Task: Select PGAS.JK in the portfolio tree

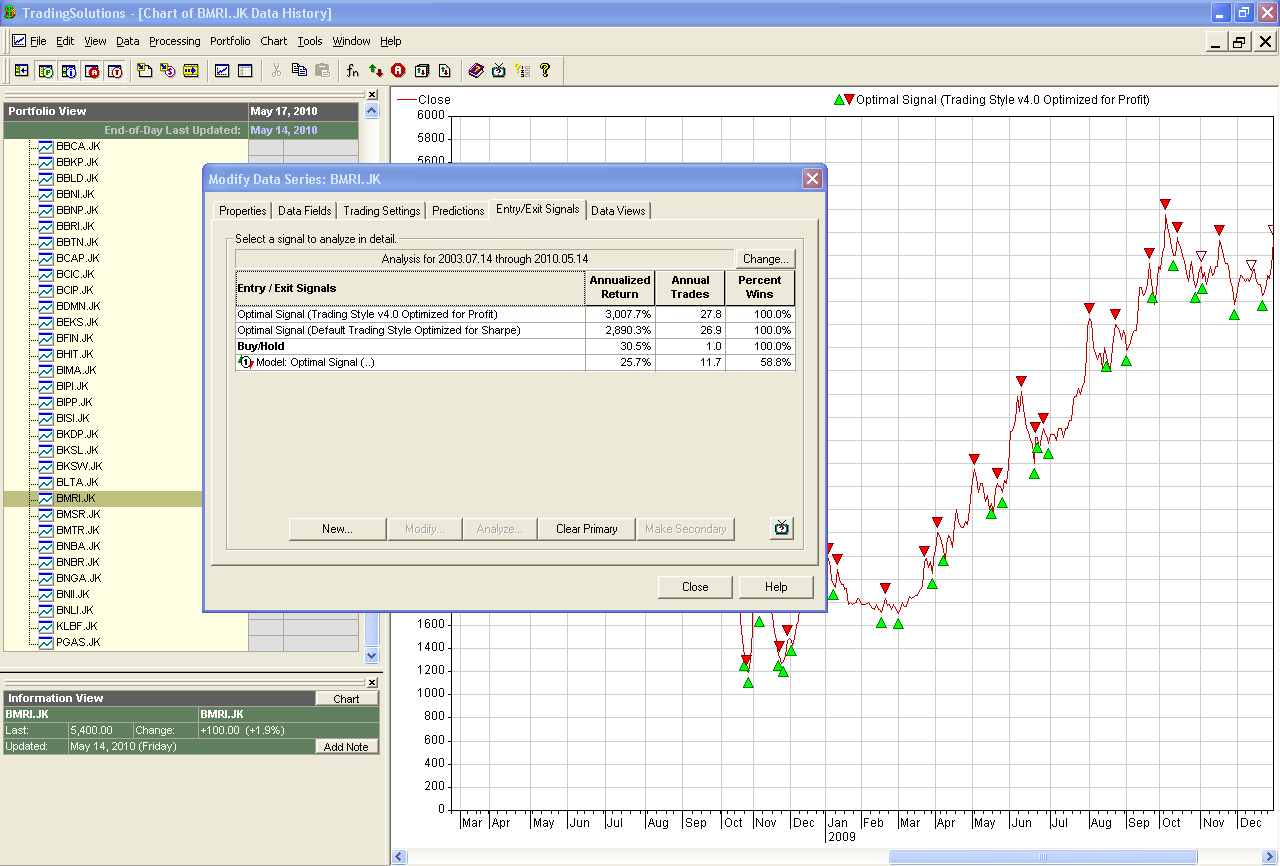Action: click(x=78, y=642)
